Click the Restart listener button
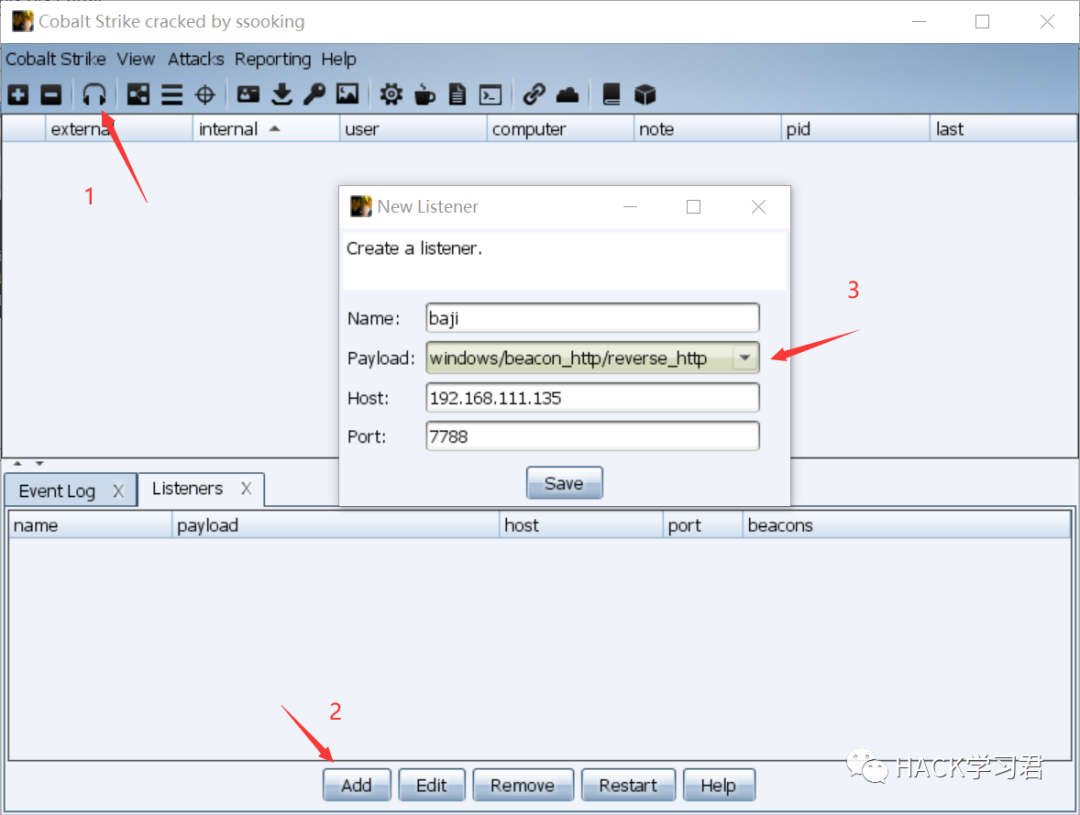This screenshot has width=1080, height=815. (x=628, y=785)
